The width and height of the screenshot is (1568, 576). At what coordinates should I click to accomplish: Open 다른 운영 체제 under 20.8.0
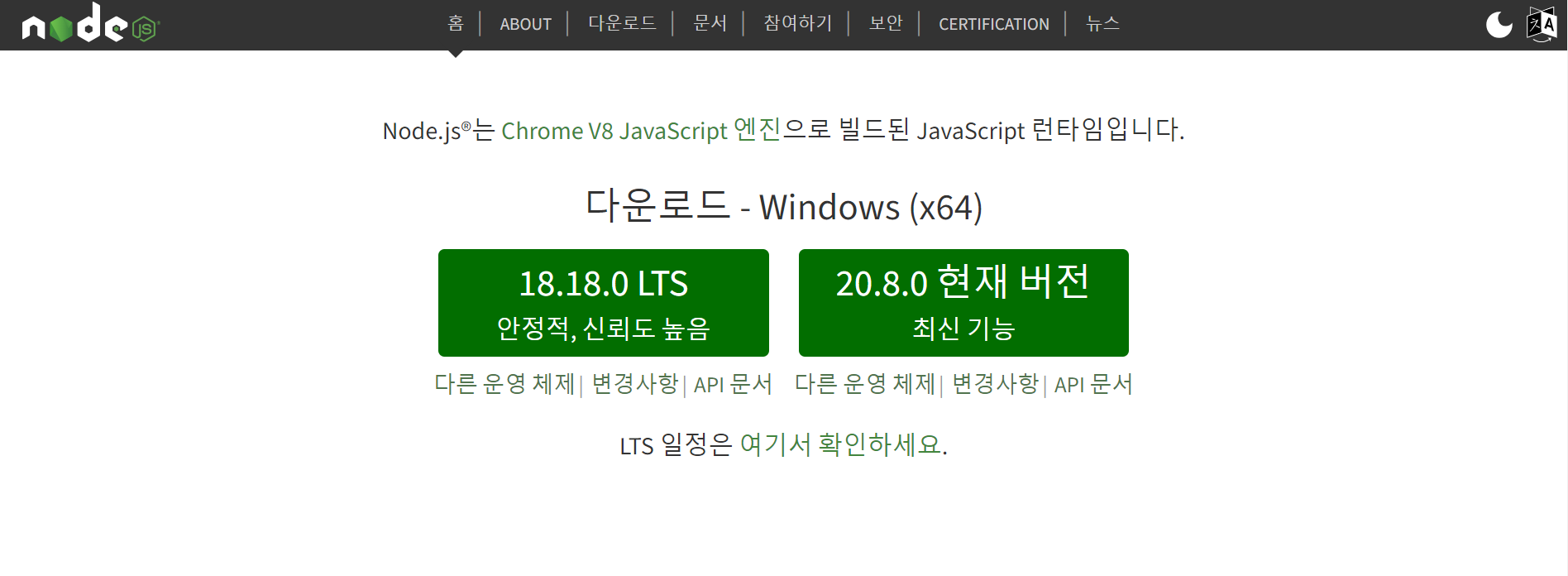[865, 384]
